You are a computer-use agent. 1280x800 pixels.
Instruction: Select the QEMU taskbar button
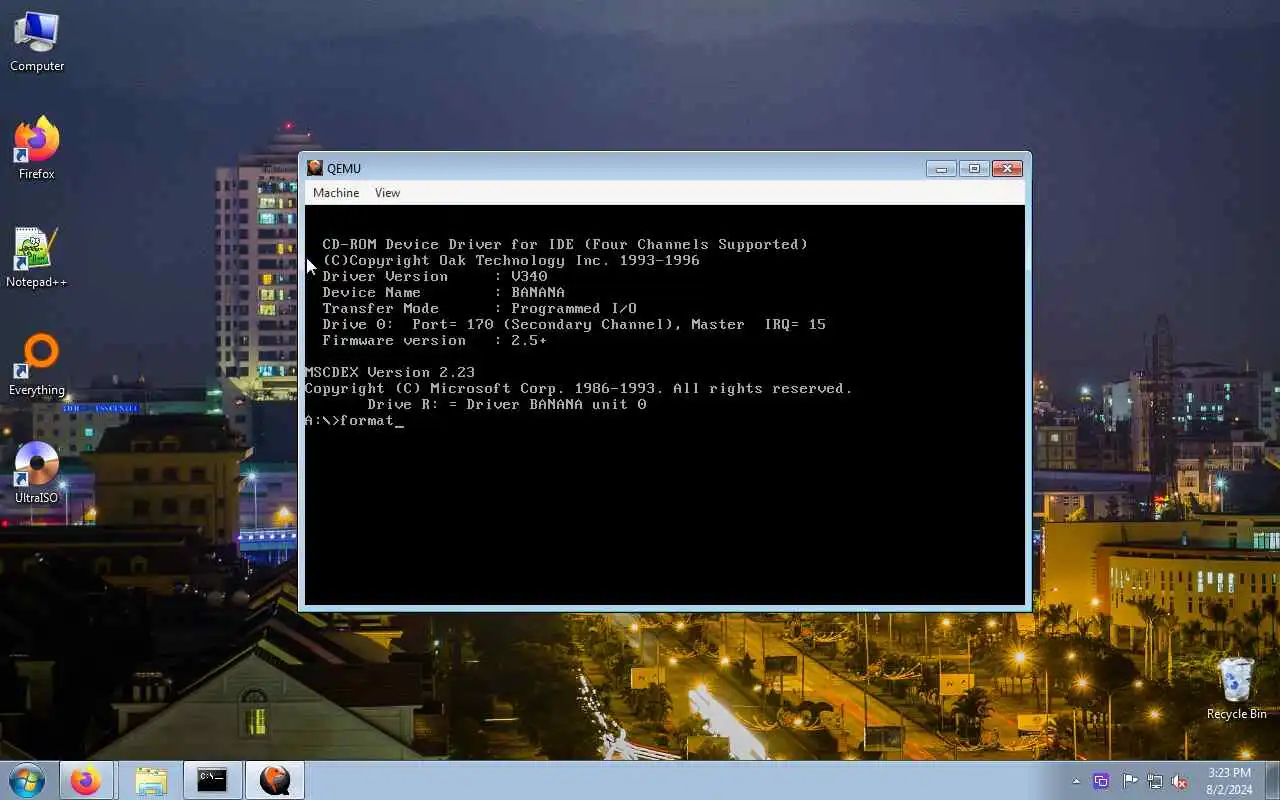pos(275,780)
